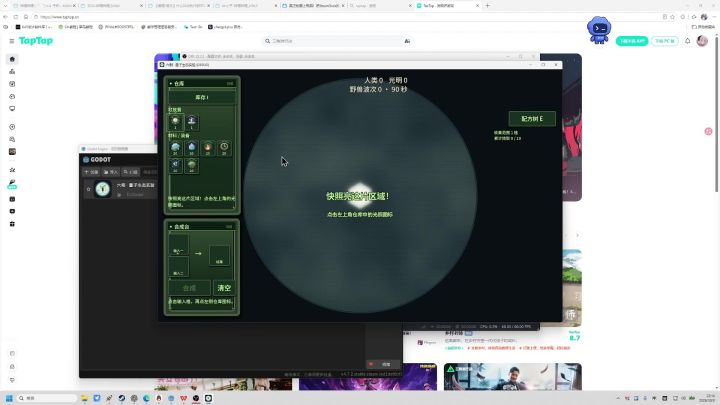Toggle favorite star on Godot project row

click(x=89, y=189)
